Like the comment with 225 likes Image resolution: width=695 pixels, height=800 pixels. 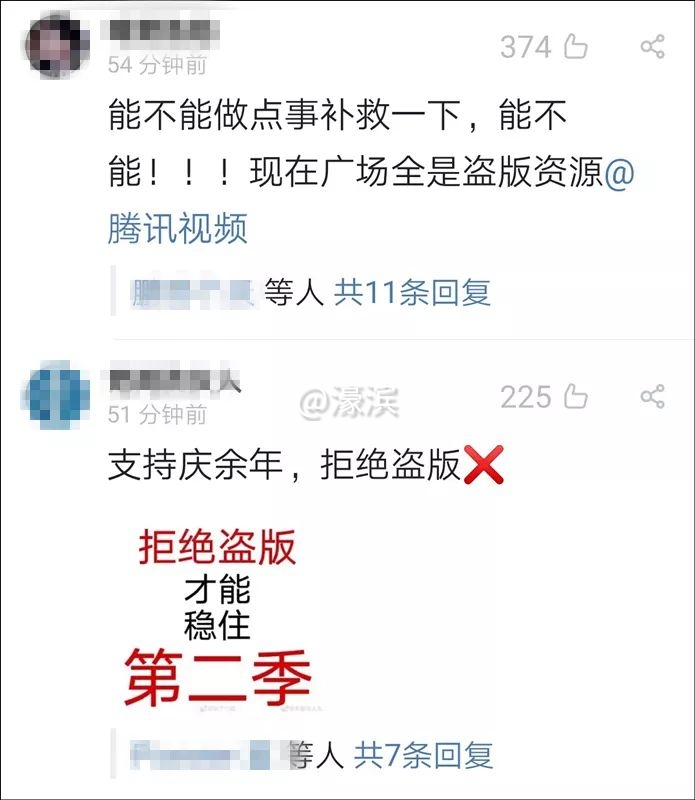click(x=576, y=396)
